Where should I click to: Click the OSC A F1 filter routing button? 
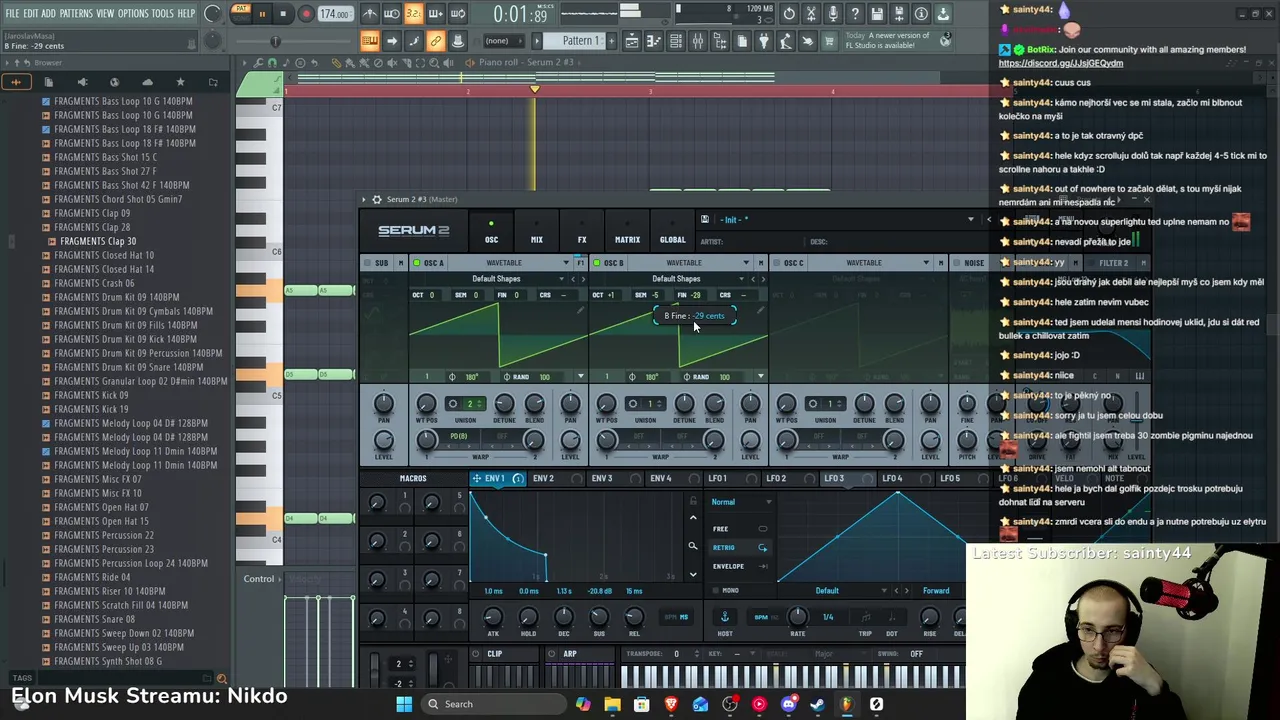(580, 263)
